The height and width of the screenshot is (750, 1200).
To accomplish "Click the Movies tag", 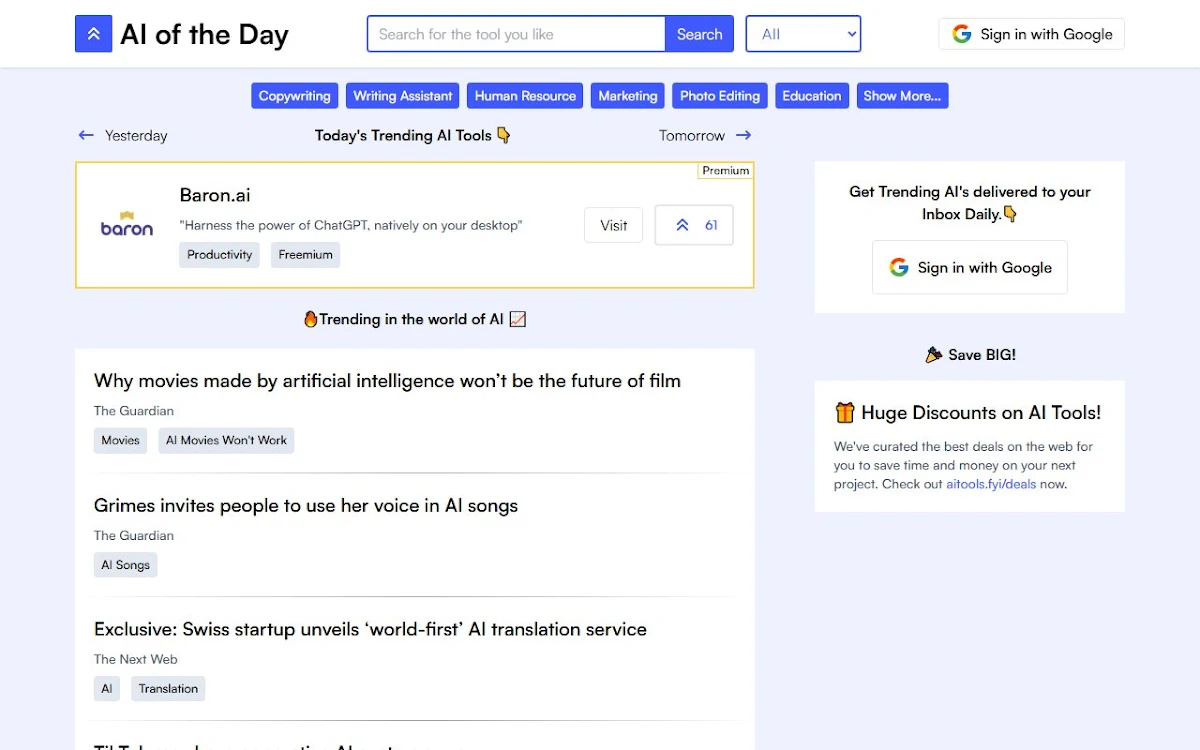I will pyautogui.click(x=120, y=440).
